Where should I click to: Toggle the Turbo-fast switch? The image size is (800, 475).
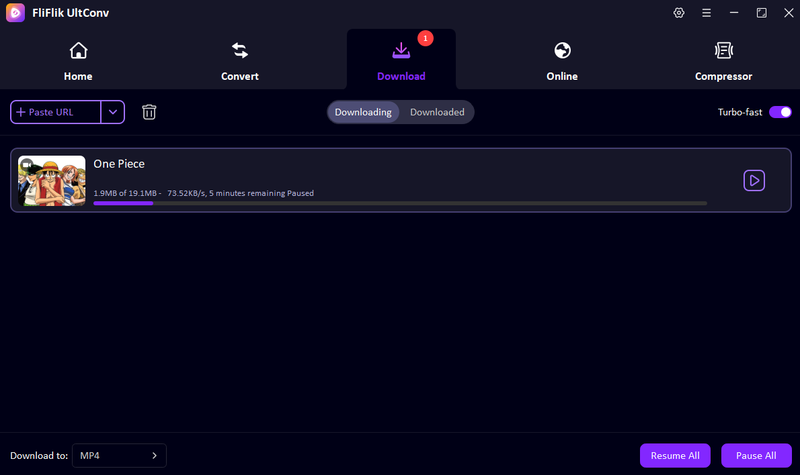(x=780, y=112)
